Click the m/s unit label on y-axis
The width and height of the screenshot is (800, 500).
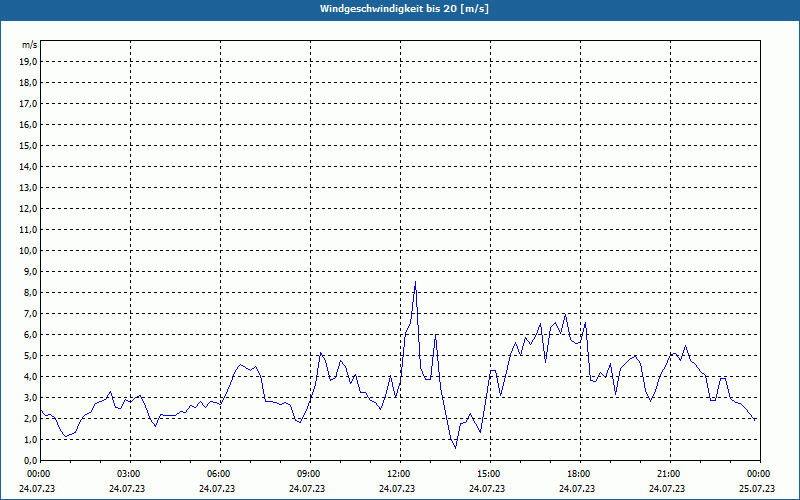point(30,45)
